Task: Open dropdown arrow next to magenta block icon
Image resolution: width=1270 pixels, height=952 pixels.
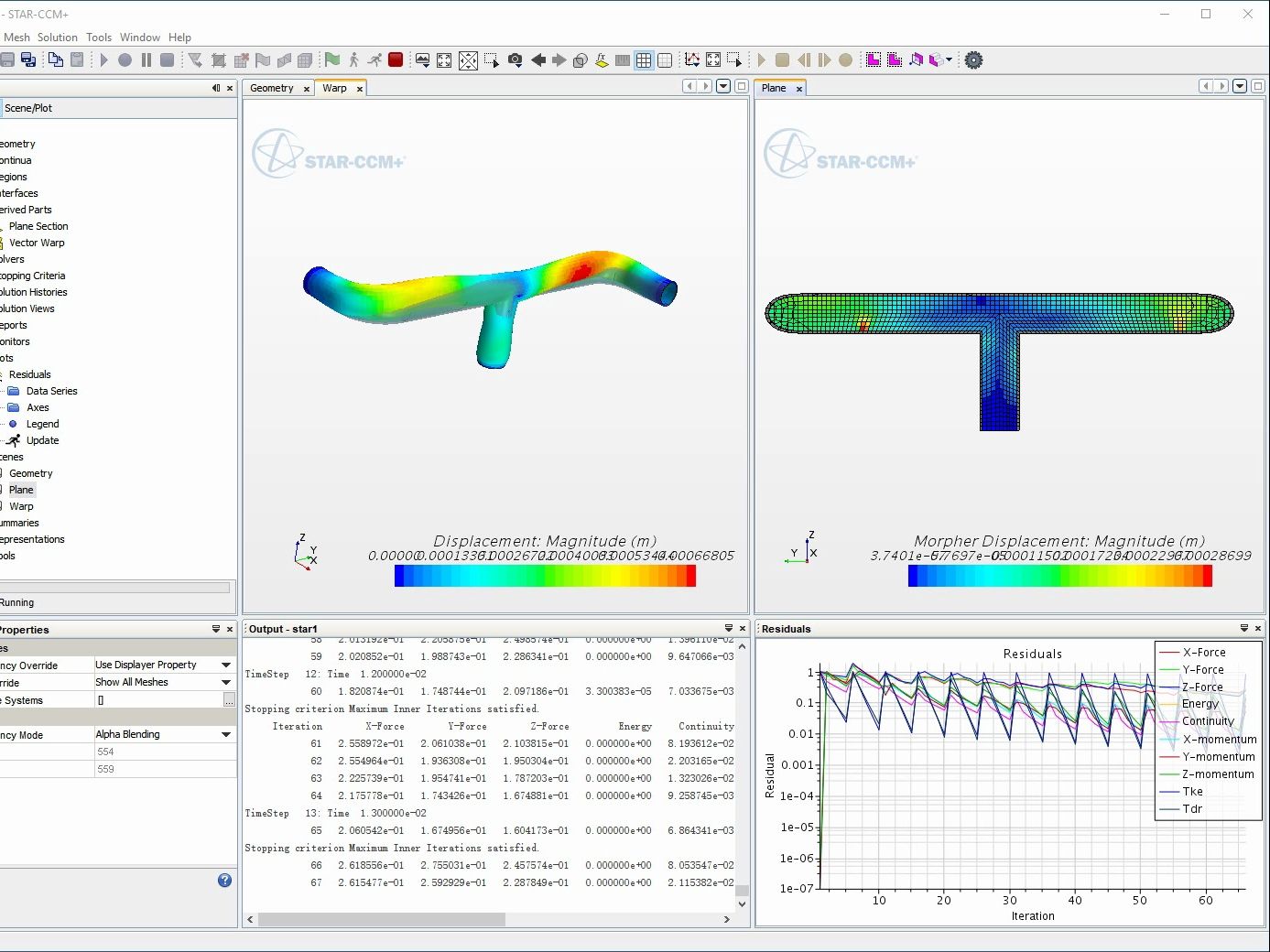Action: 950,60
